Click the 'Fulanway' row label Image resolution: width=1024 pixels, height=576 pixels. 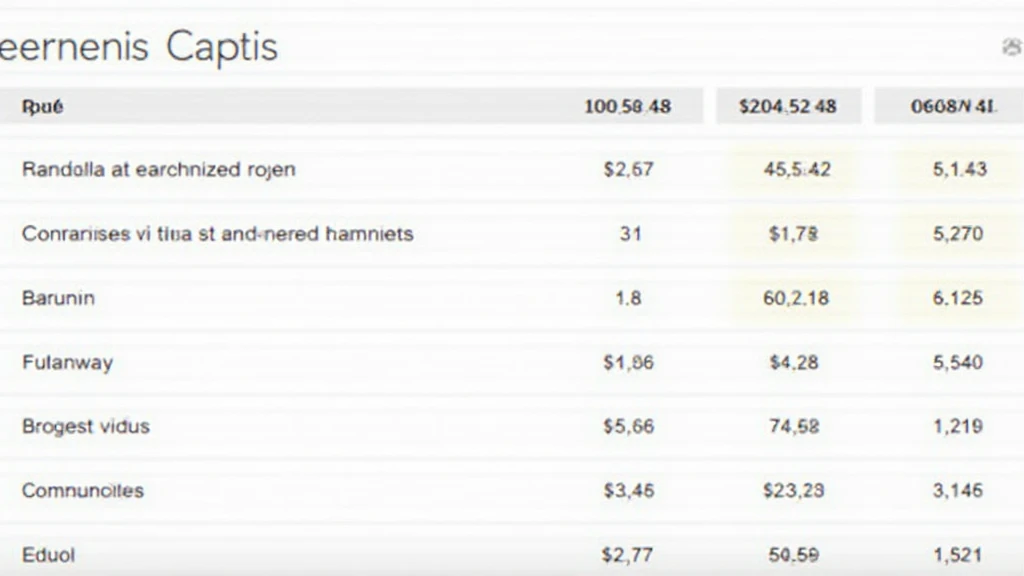pos(67,361)
